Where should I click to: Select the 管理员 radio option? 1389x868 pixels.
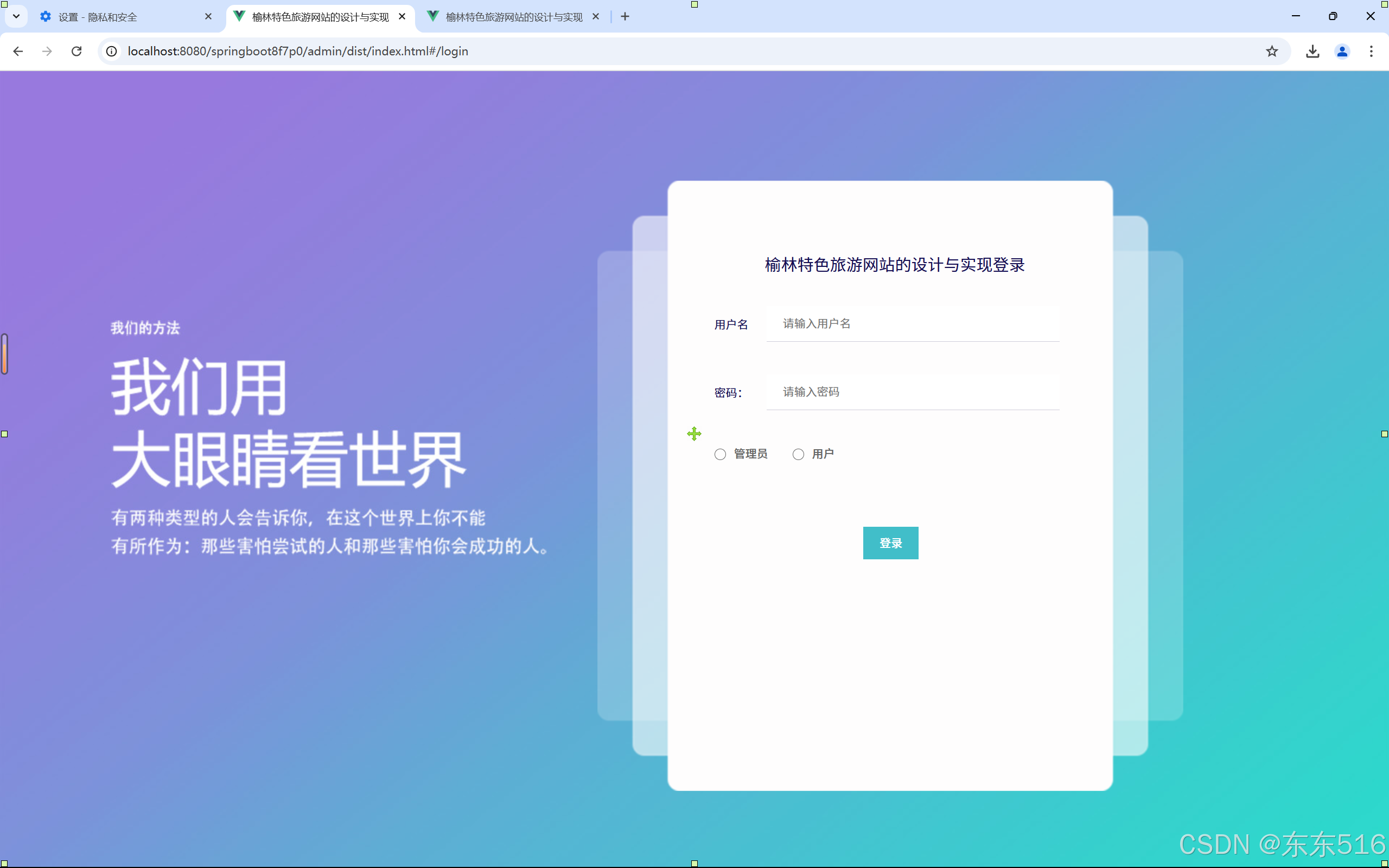(x=721, y=454)
